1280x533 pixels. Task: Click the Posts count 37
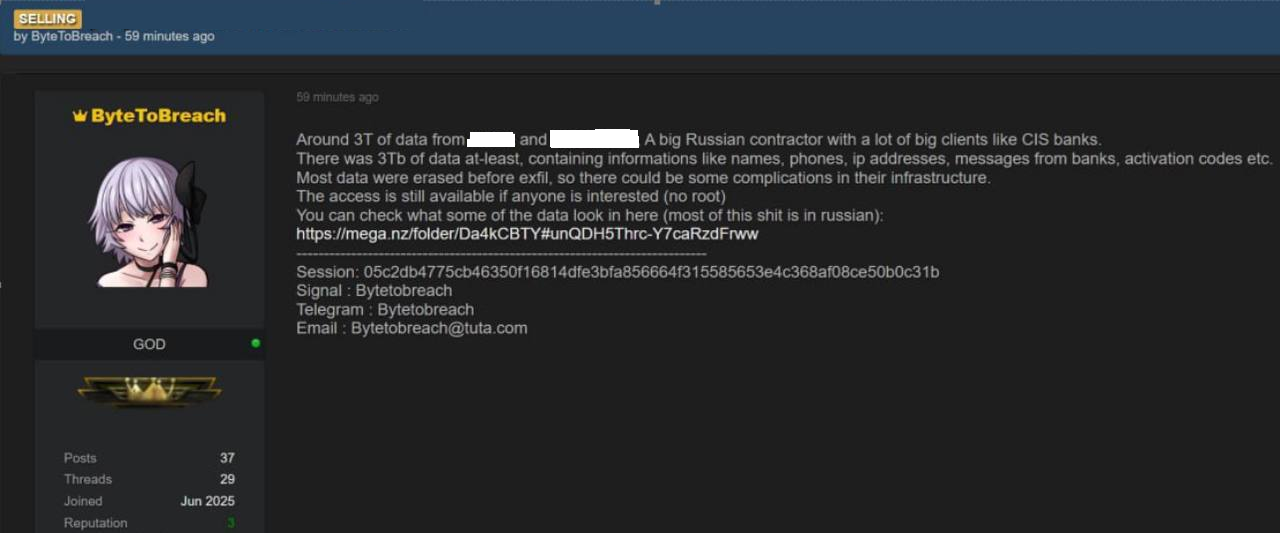(x=227, y=458)
